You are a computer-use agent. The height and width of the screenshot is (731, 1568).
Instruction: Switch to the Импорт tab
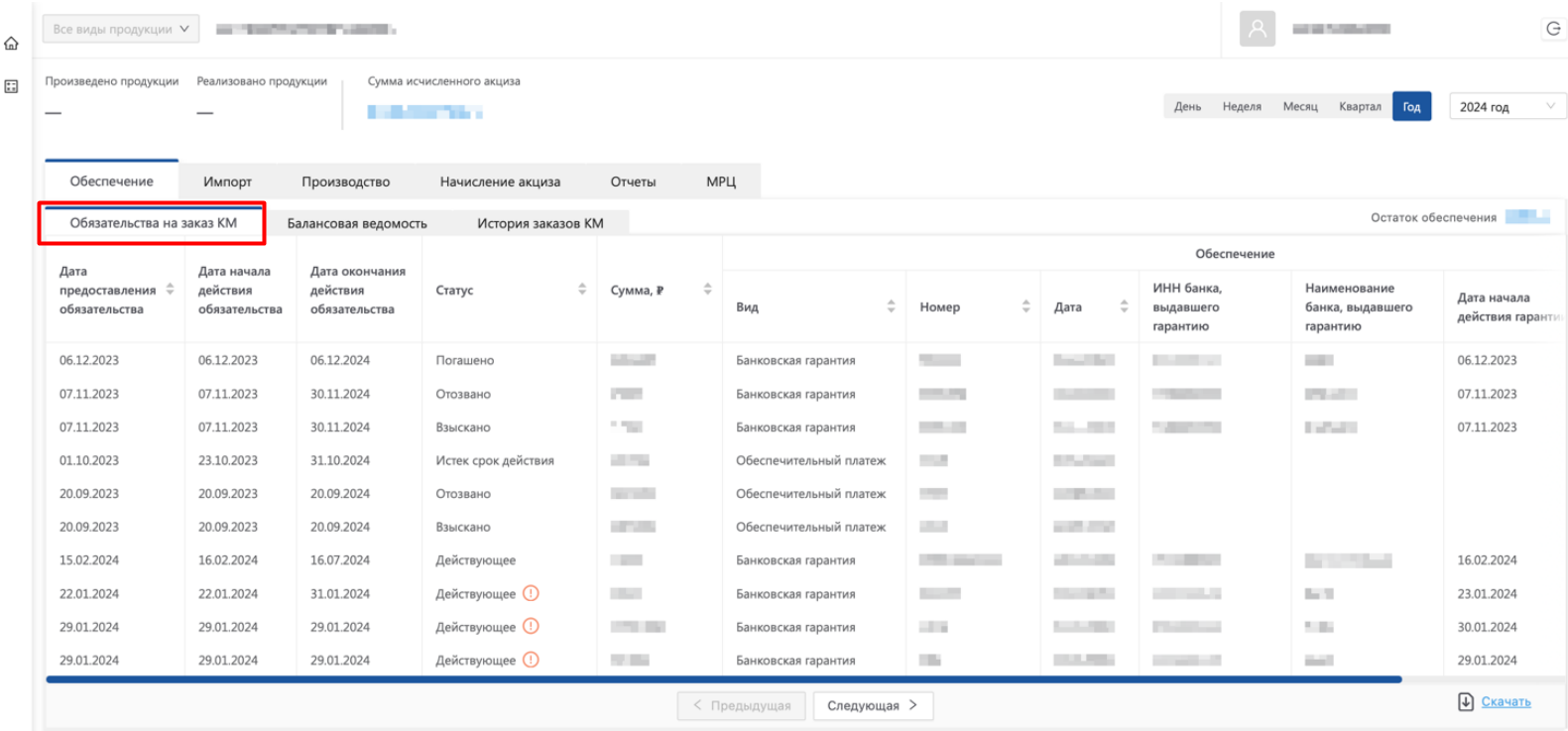227,182
